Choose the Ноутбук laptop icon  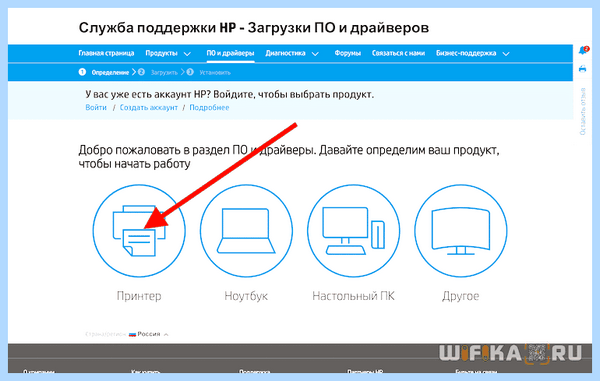pos(246,231)
